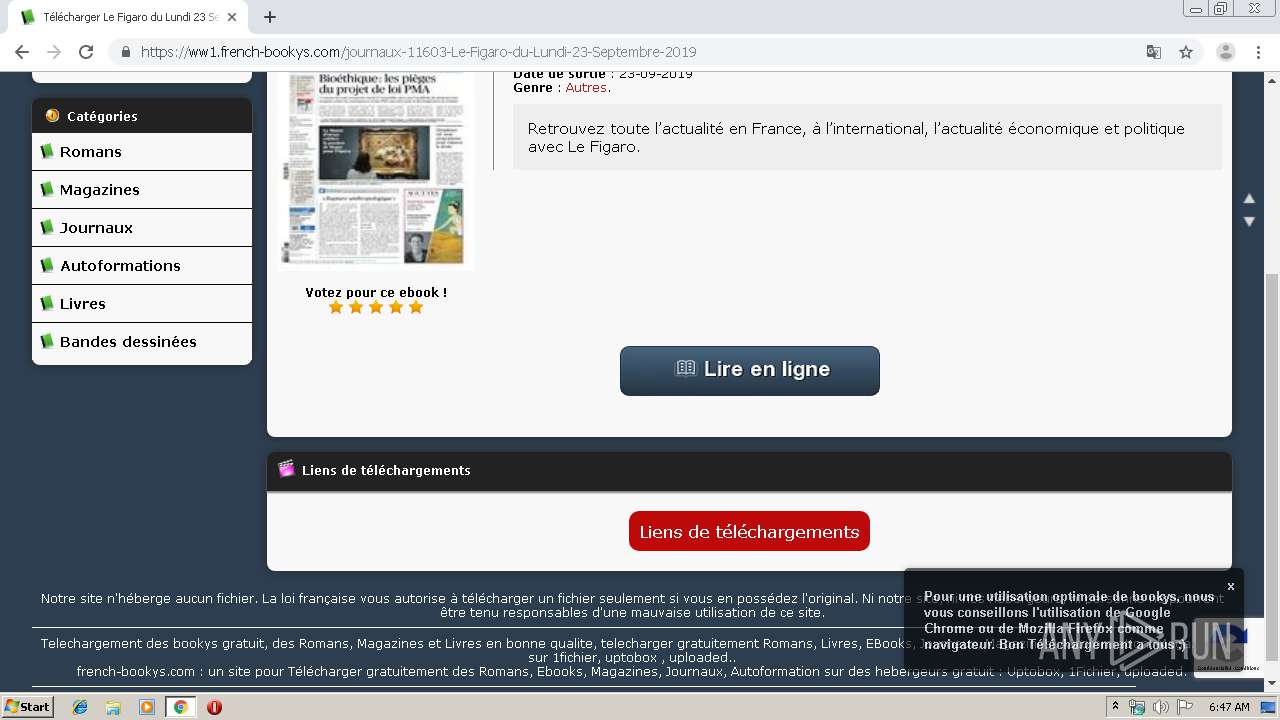Launch Internet Explorer from taskbar
This screenshot has height=720, width=1280.
point(80,707)
